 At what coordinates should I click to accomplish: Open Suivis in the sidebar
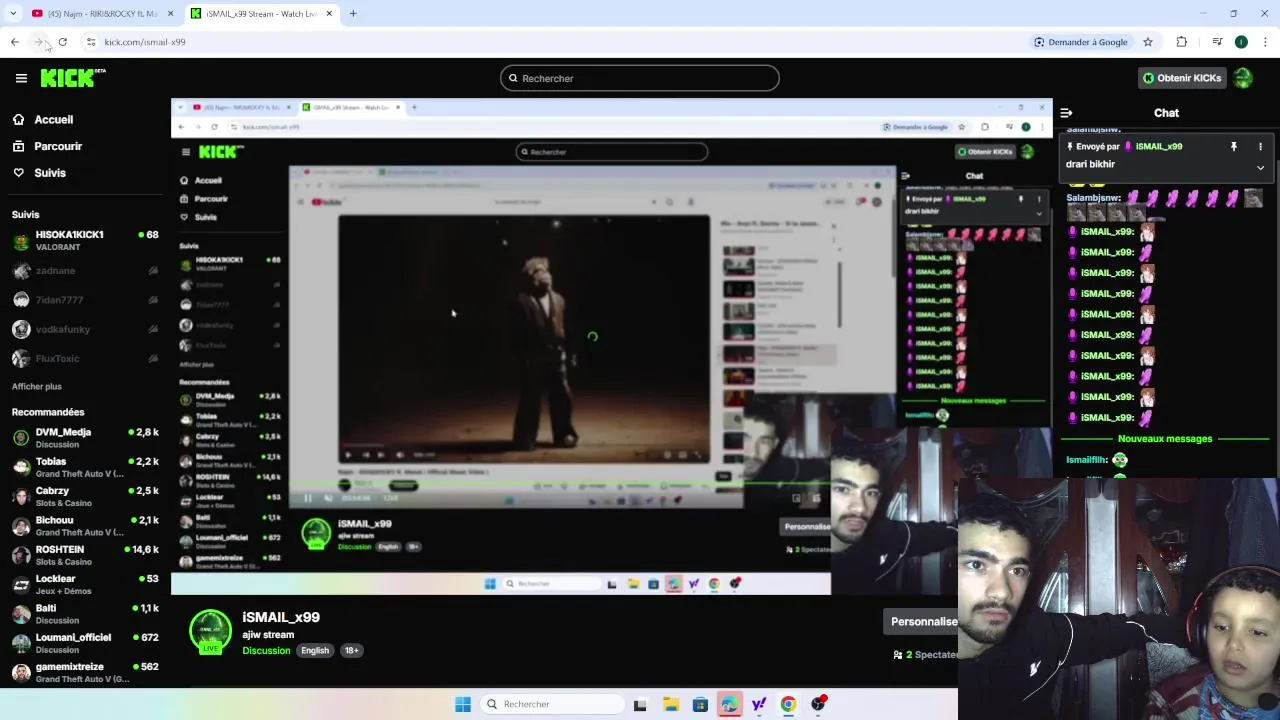(x=50, y=173)
